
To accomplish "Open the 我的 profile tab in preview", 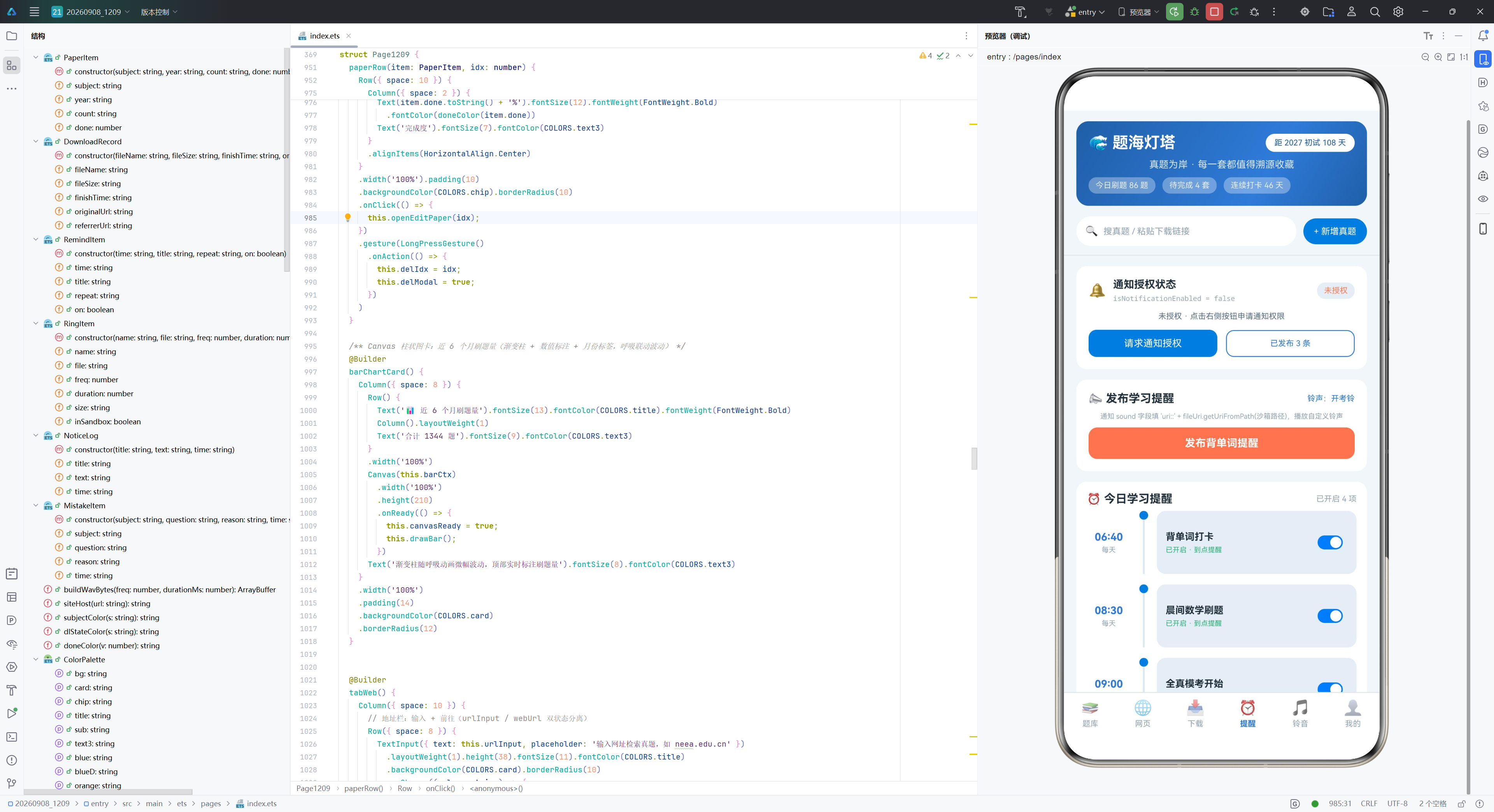I will (x=1352, y=713).
